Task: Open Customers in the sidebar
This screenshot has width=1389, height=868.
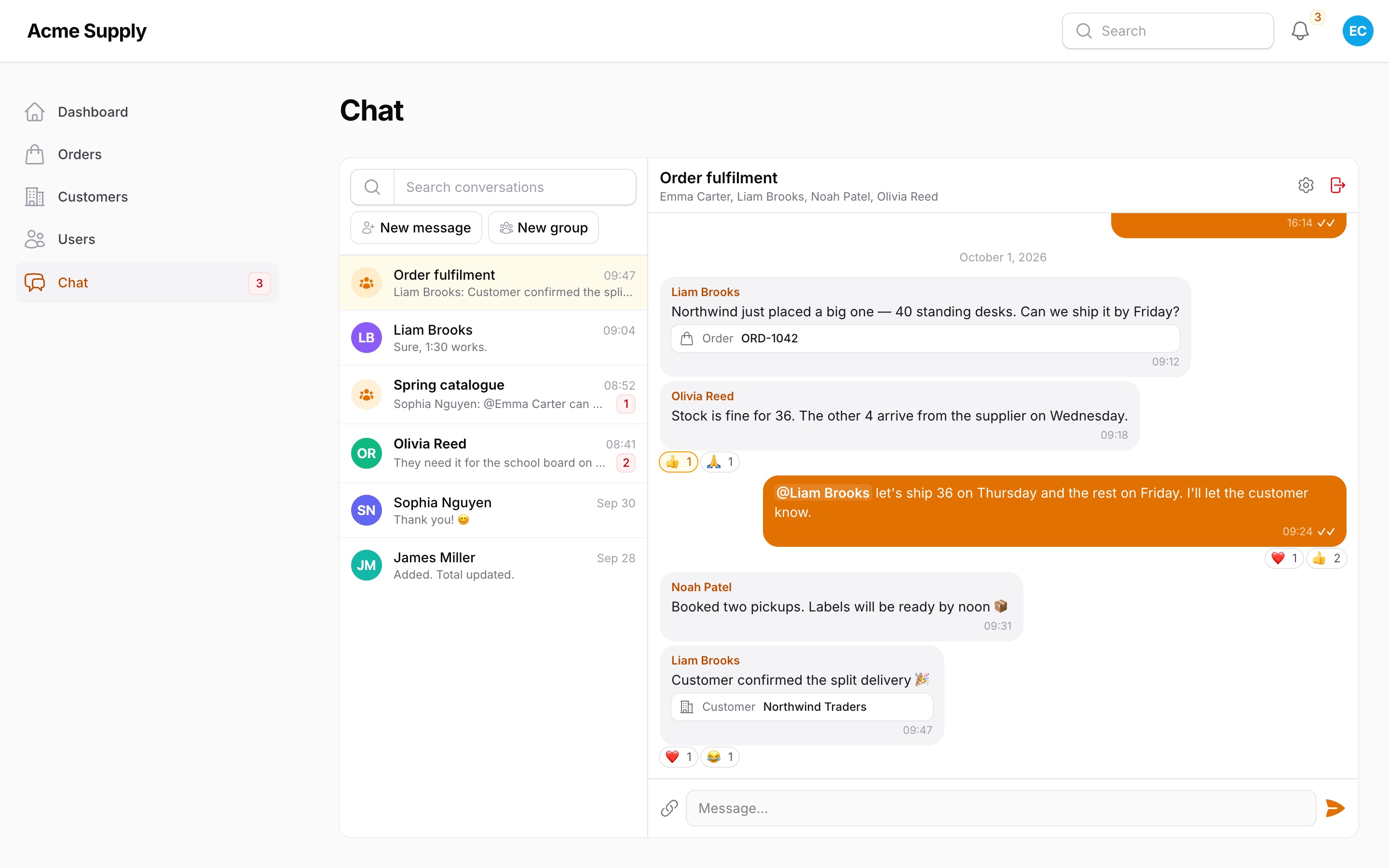Action: click(x=147, y=197)
